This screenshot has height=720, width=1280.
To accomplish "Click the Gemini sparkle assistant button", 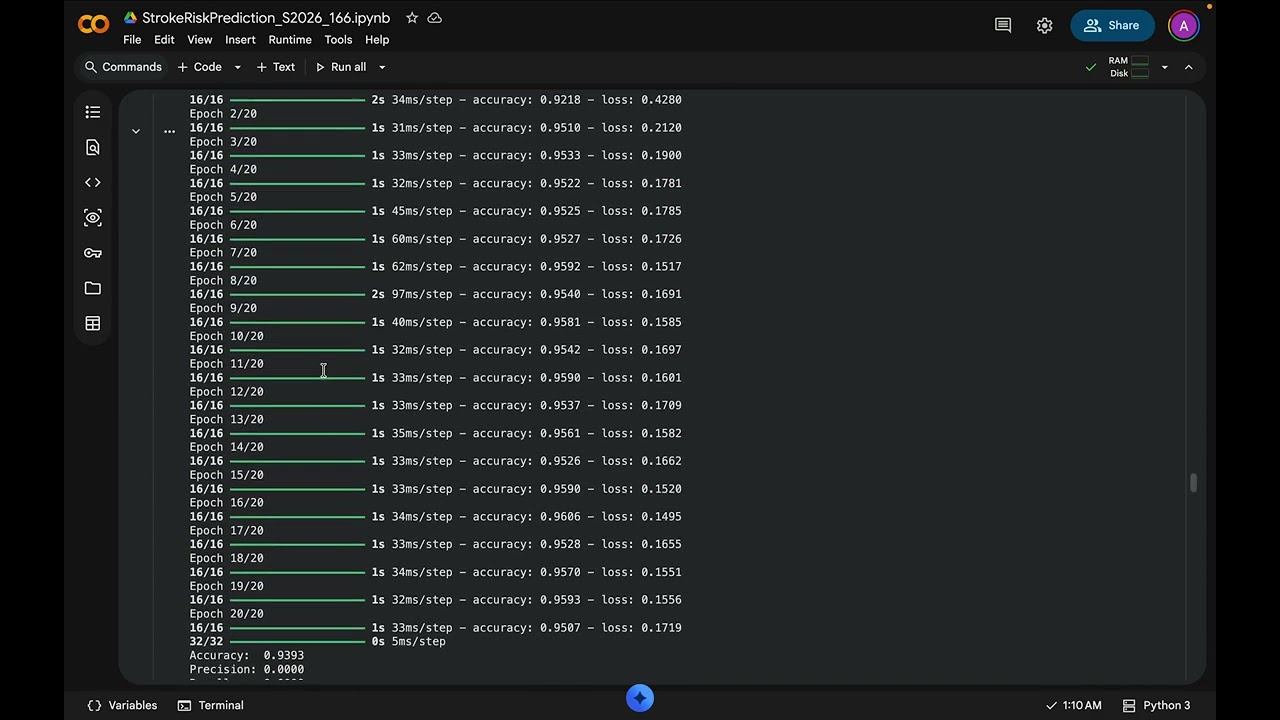I will click(640, 698).
